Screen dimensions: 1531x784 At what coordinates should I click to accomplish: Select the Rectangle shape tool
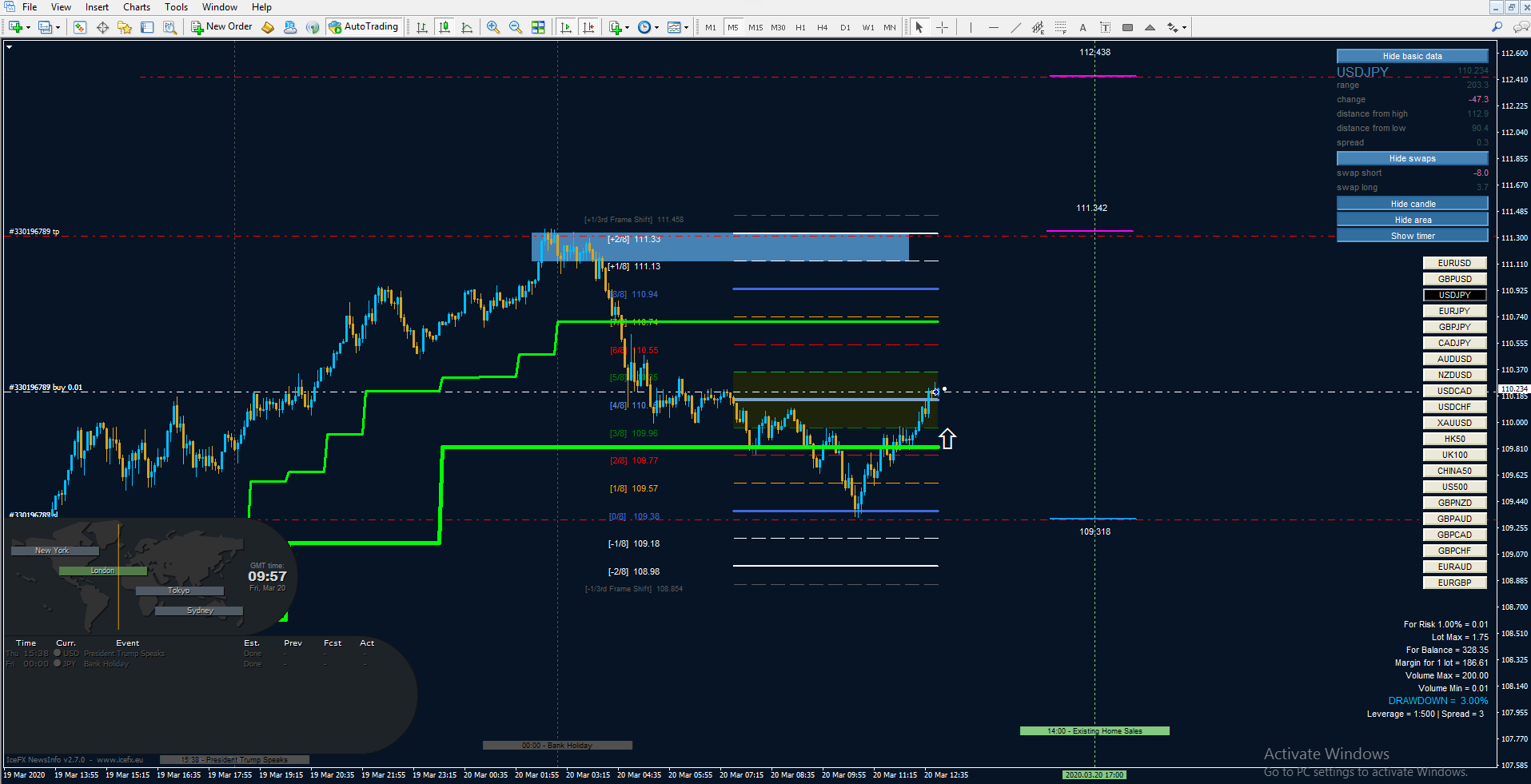[1127, 27]
